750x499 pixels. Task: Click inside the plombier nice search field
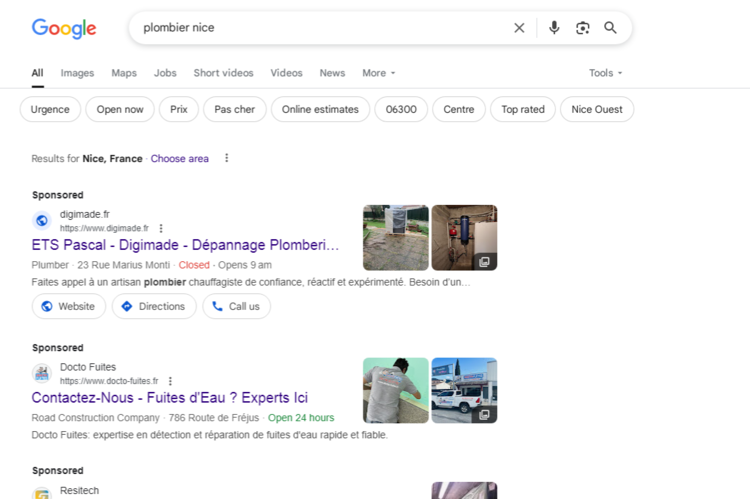[320, 28]
